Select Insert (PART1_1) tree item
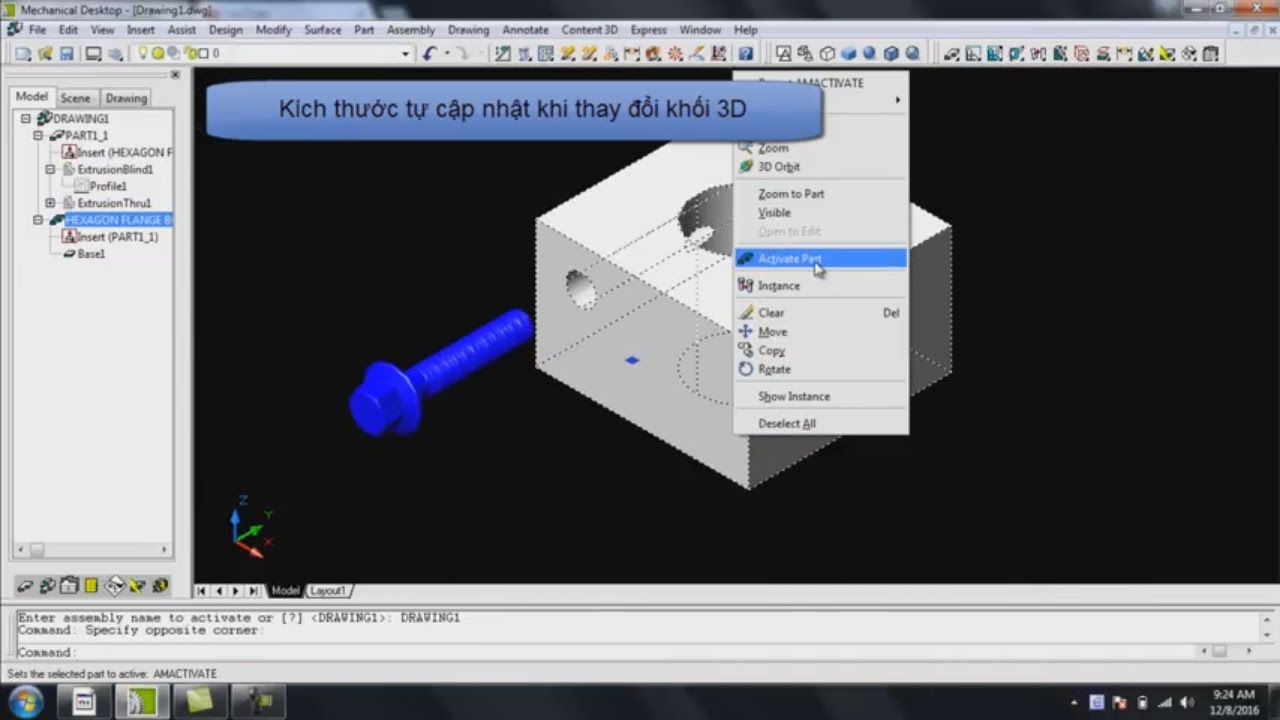This screenshot has width=1280, height=720. pos(118,237)
